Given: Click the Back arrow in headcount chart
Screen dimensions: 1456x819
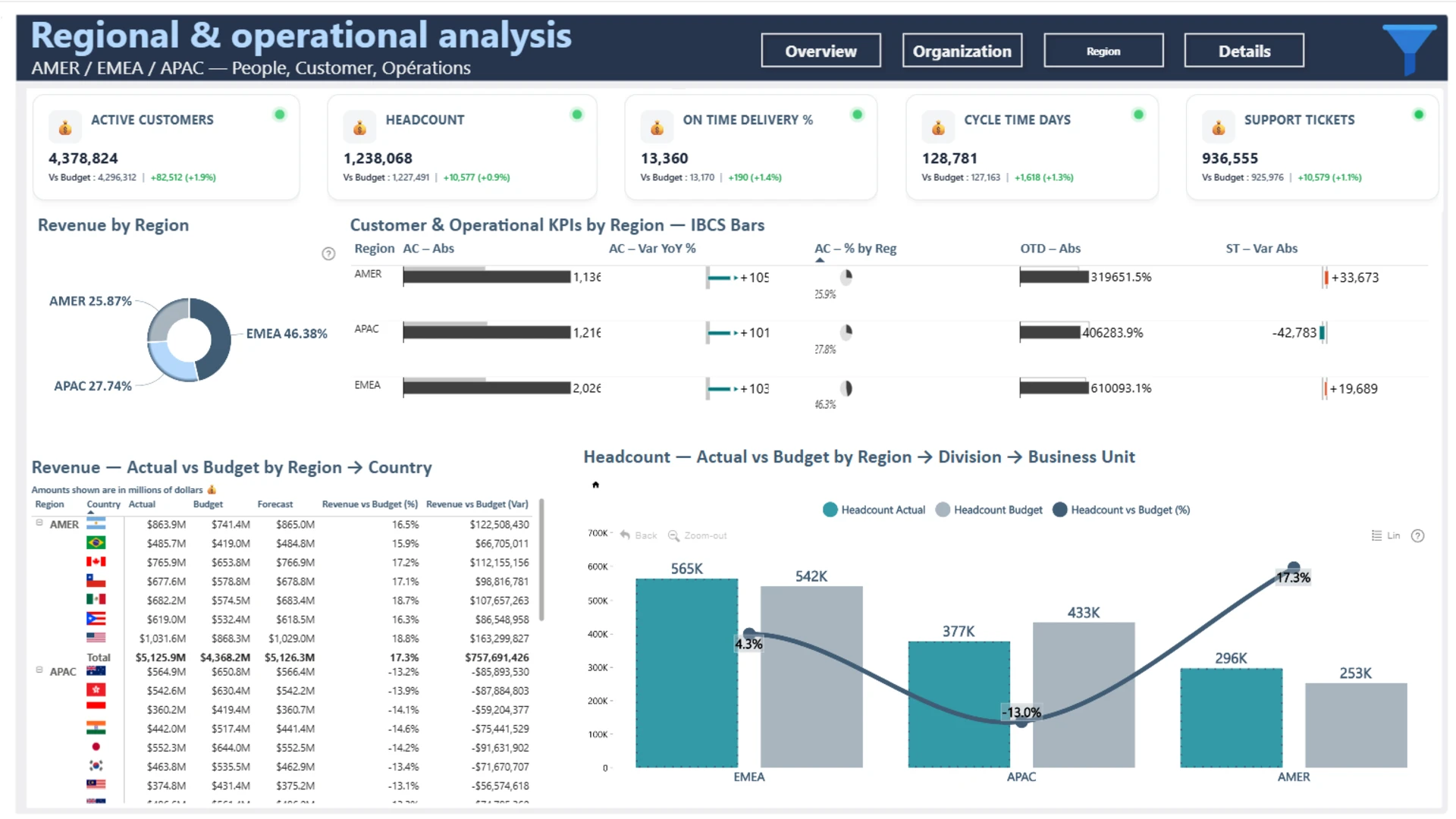Looking at the screenshot, I should click(626, 535).
